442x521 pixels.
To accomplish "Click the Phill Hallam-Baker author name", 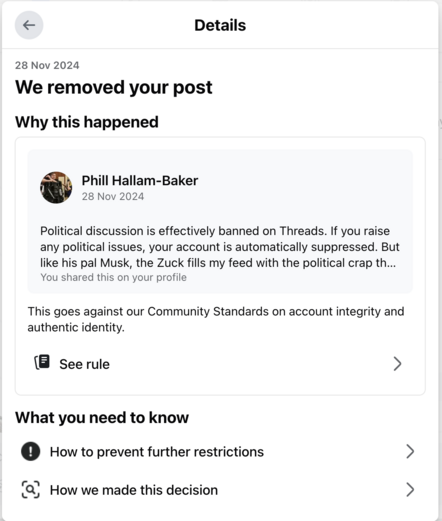I will coord(140,181).
